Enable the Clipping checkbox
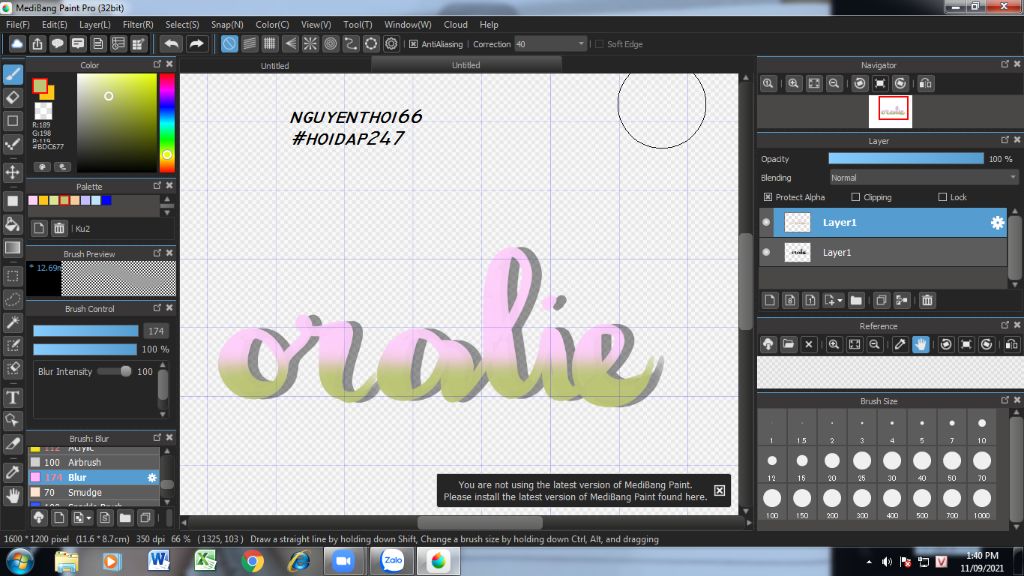This screenshot has width=1024, height=576. [x=856, y=197]
